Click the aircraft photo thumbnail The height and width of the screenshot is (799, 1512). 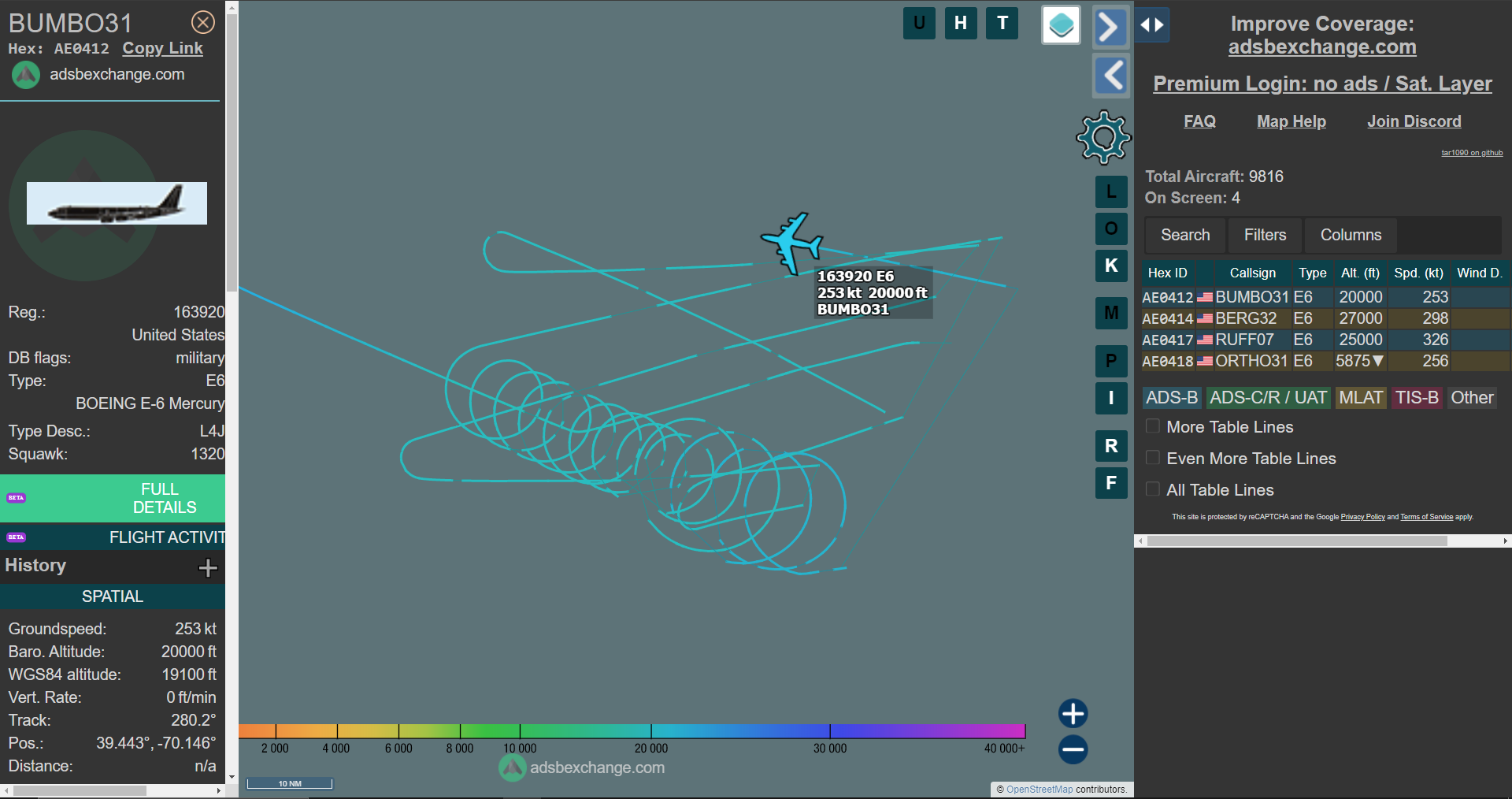click(117, 203)
